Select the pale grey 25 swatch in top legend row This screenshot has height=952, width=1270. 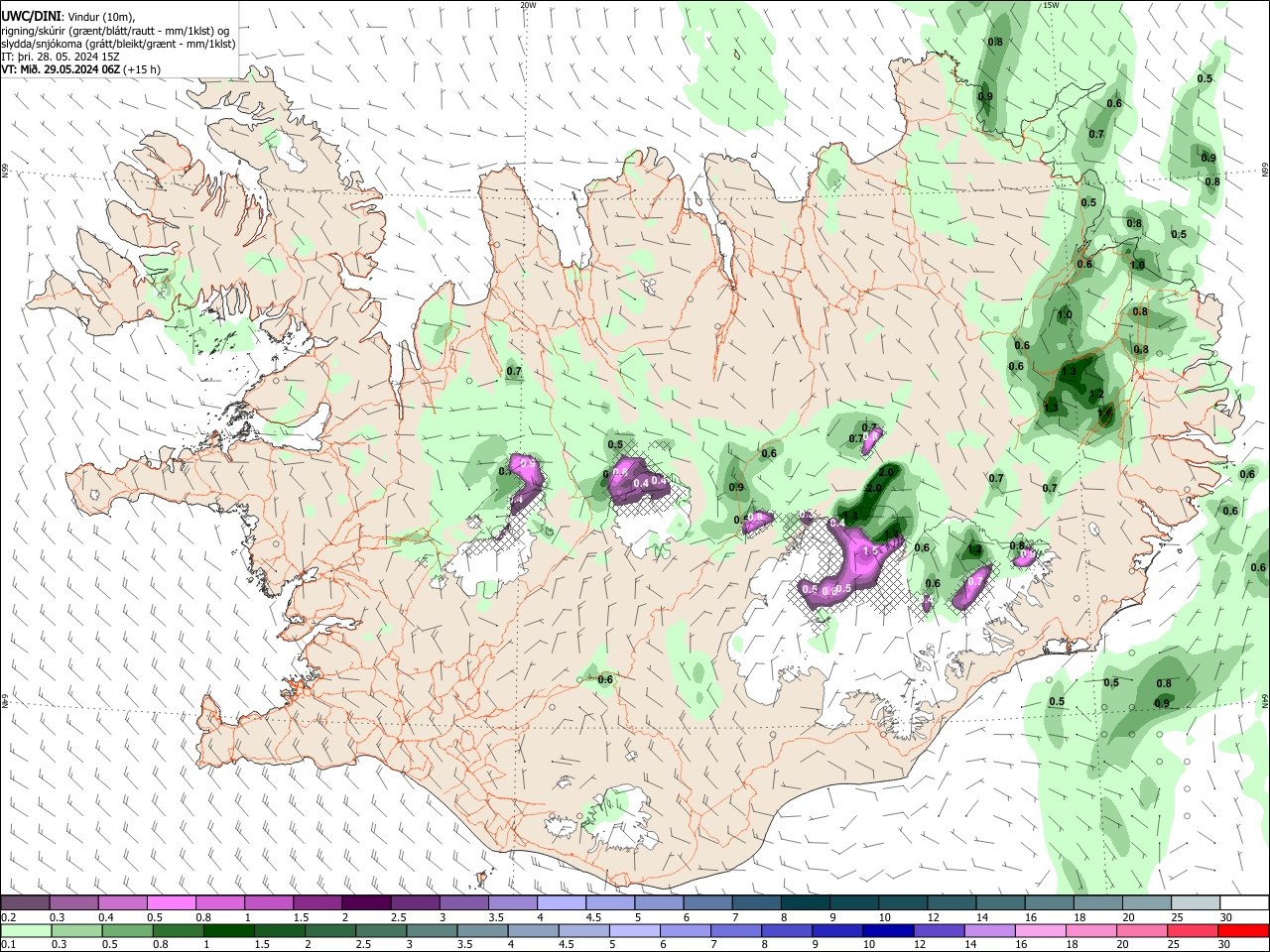(x=1197, y=902)
